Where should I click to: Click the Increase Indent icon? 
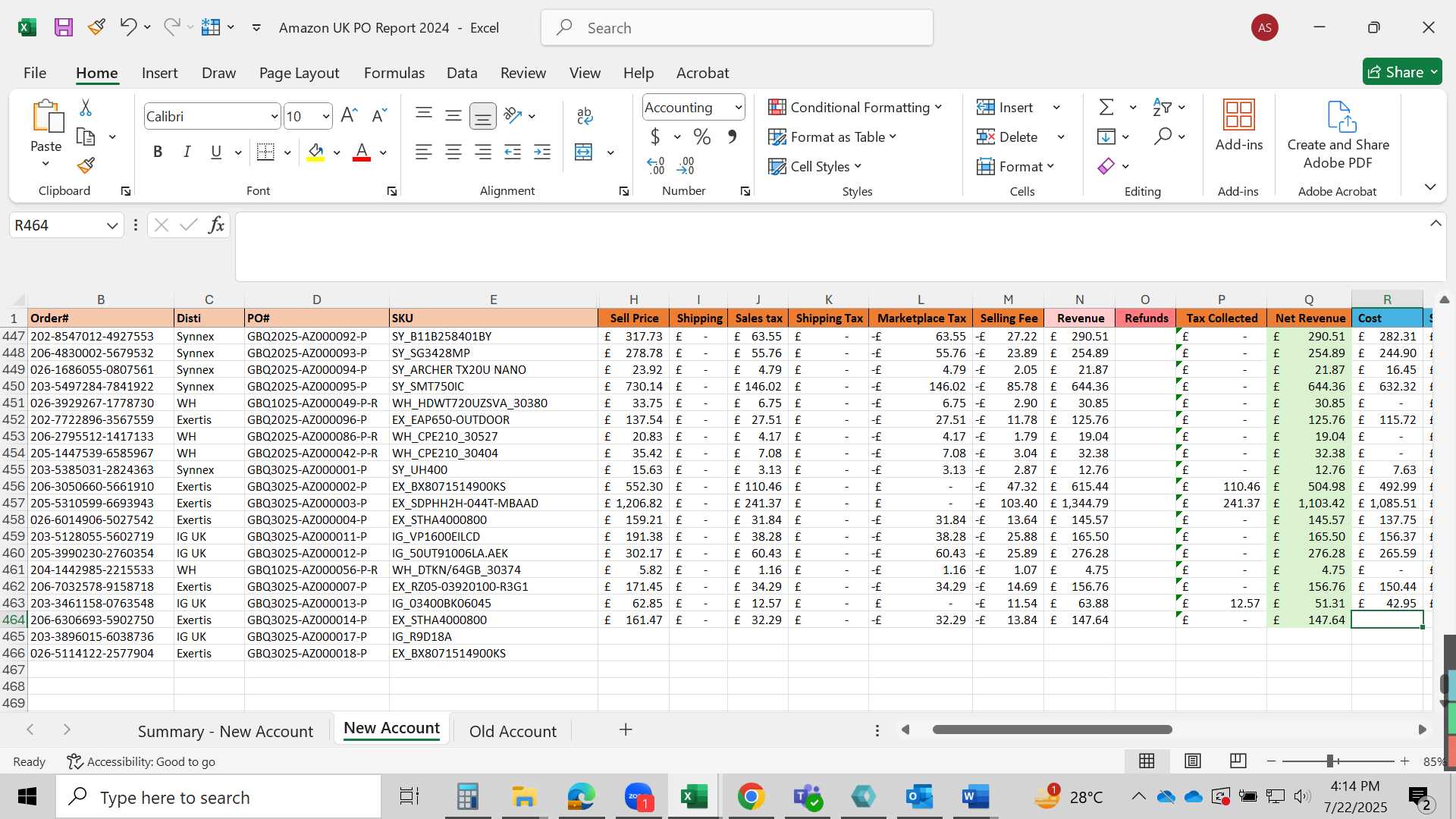[542, 152]
